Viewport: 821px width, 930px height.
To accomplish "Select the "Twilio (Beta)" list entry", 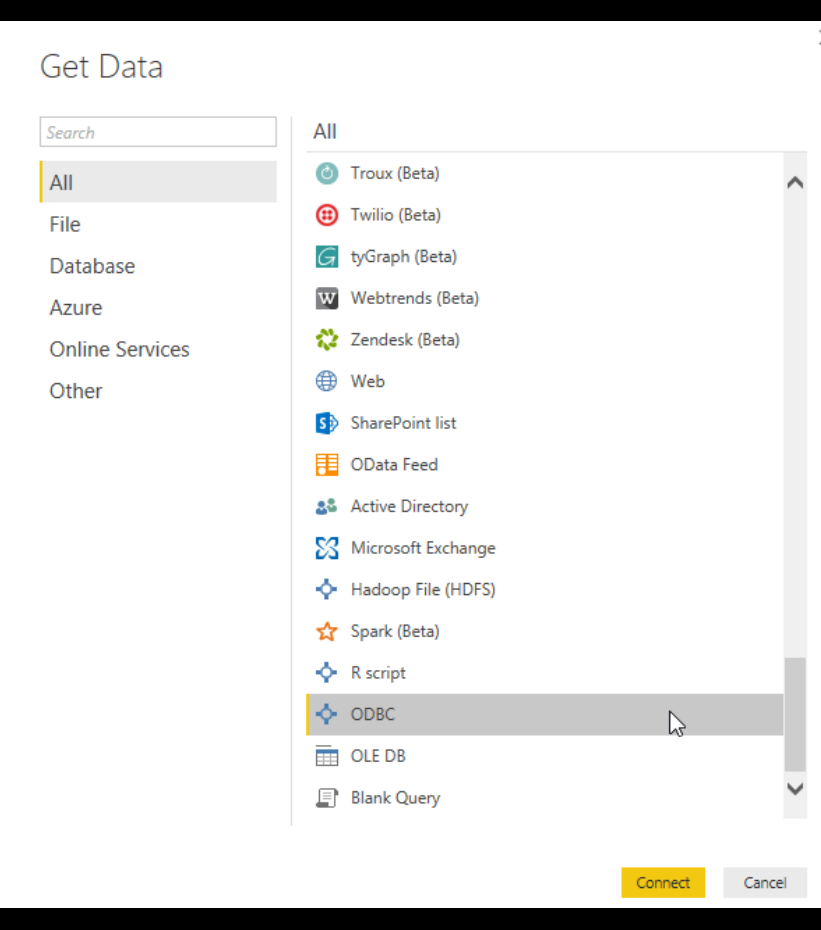I will coord(396,215).
